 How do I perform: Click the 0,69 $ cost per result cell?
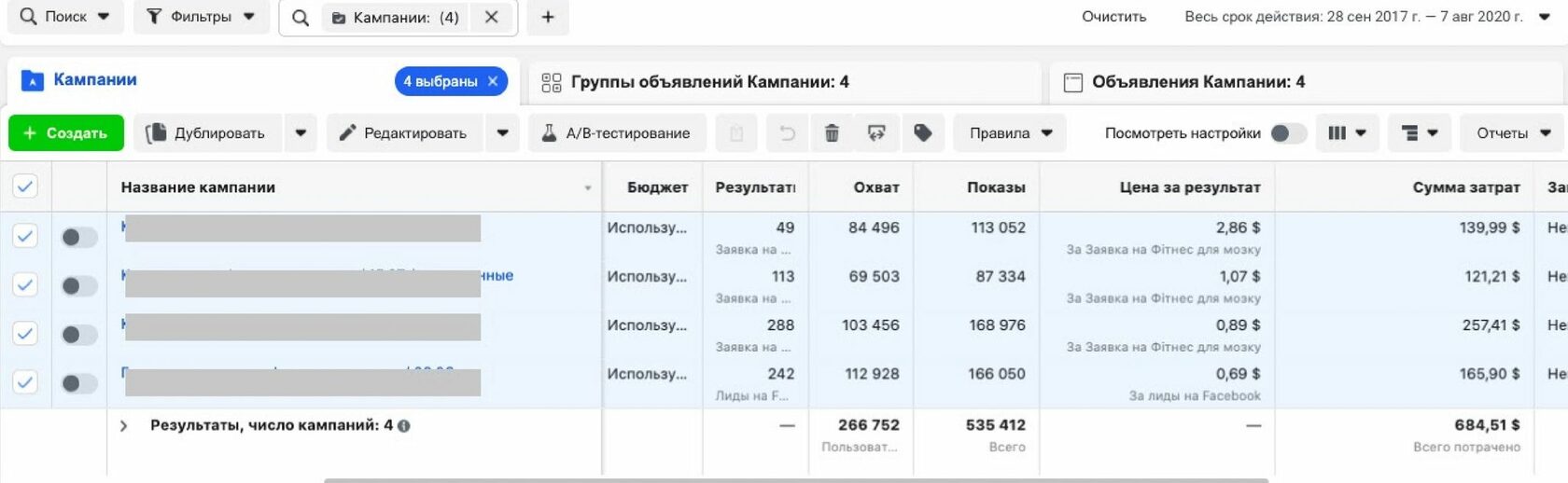tap(1238, 374)
